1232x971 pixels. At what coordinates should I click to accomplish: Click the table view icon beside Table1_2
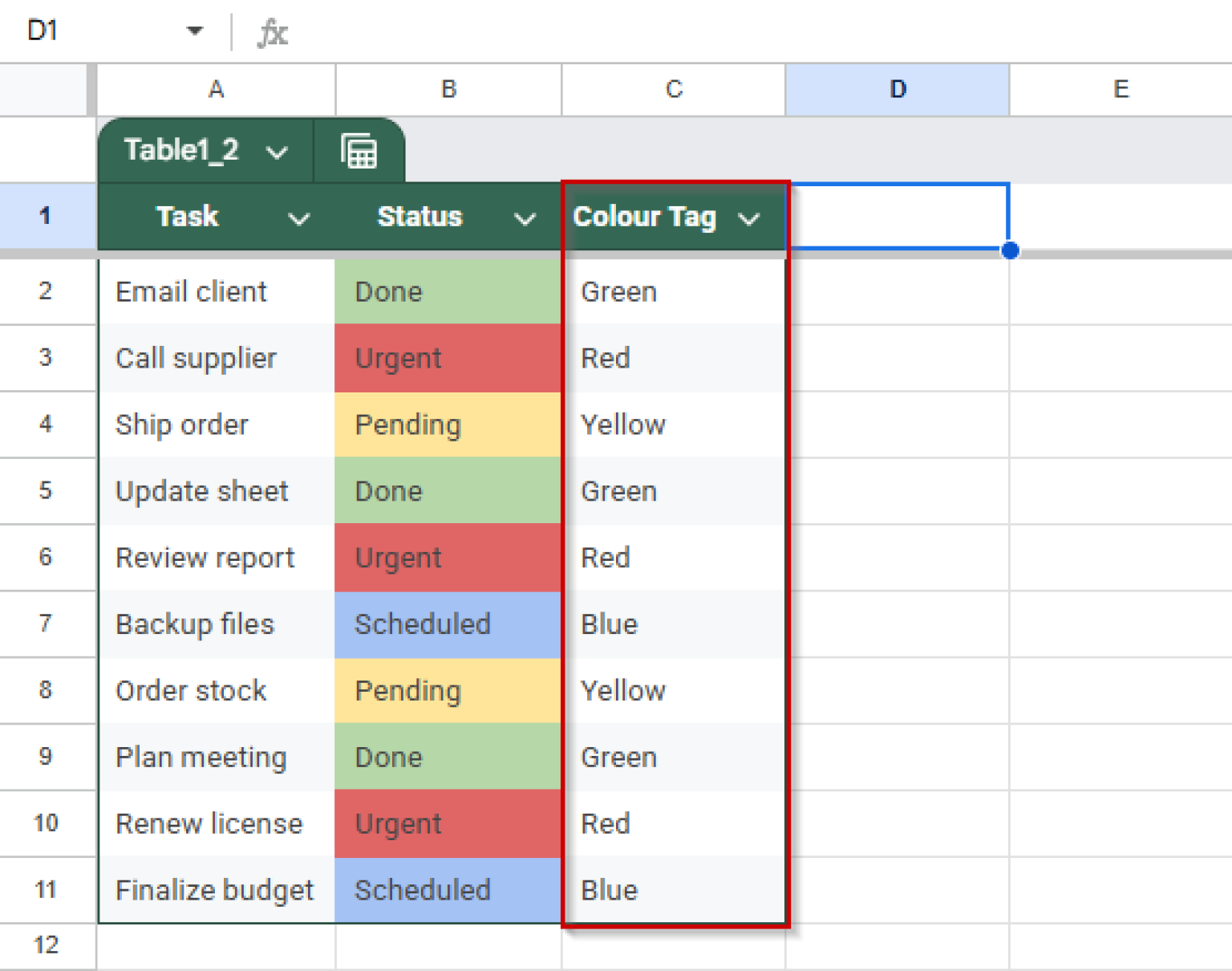point(359,150)
